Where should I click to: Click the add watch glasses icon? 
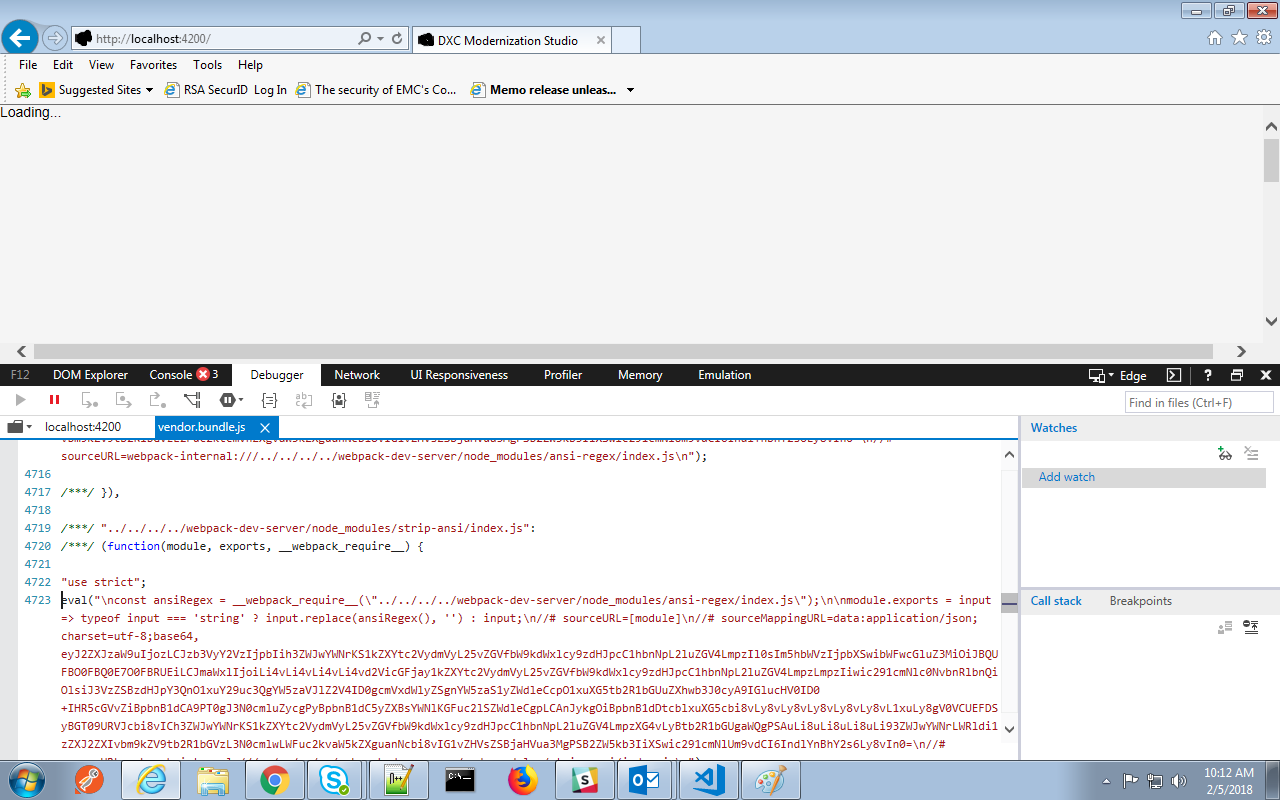click(x=1225, y=454)
